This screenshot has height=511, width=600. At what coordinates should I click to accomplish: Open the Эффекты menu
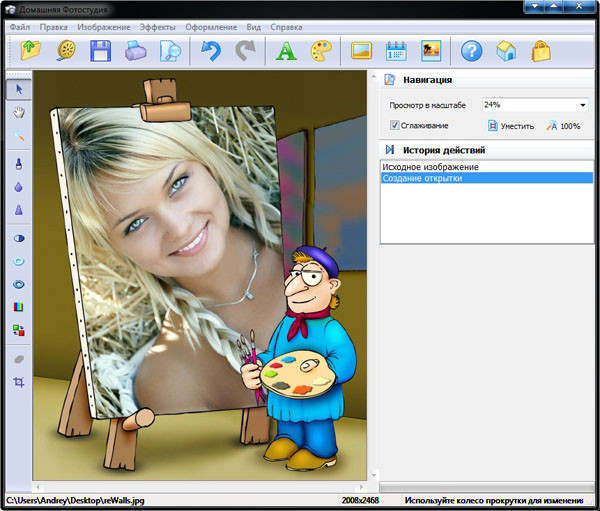[x=156, y=27]
